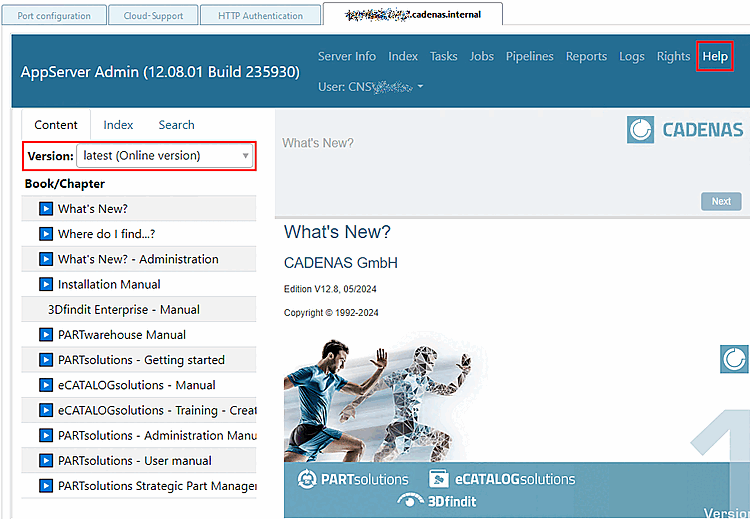Switch to the Content tab

point(56,125)
